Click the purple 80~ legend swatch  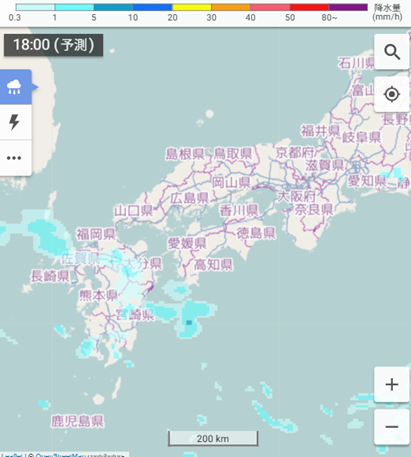[x=348, y=7]
